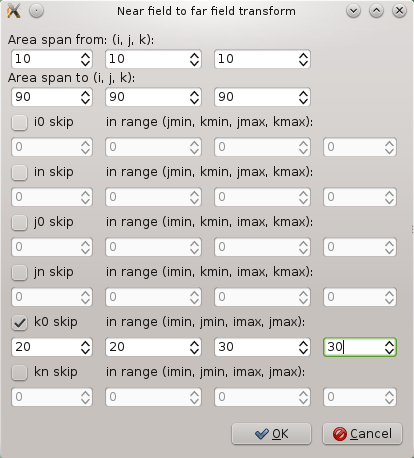The width and height of the screenshot is (414, 458).
Task: Increase the k0 skip jmax spinner
Action: pos(389,343)
